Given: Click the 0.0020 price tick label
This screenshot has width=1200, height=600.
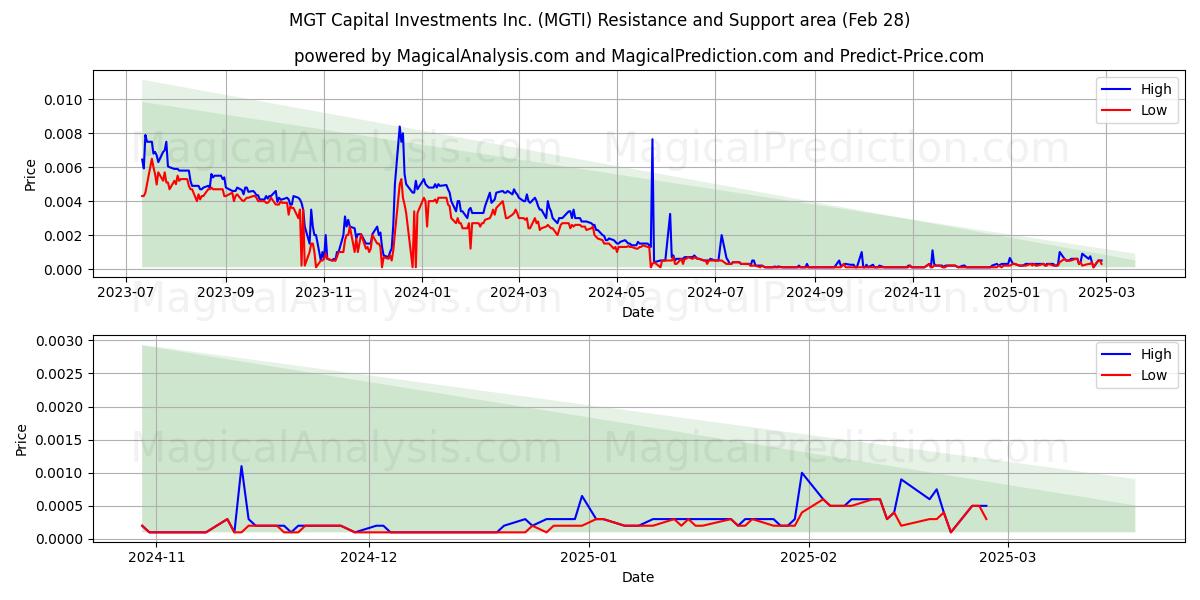Looking at the screenshot, I should pyautogui.click(x=61, y=407).
